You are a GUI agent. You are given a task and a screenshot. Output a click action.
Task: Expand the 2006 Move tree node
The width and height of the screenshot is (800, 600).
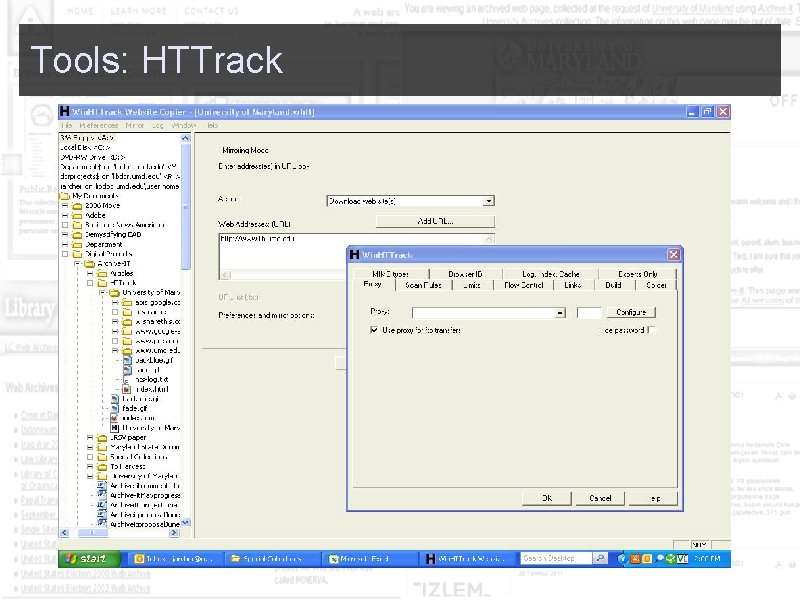(x=65, y=206)
